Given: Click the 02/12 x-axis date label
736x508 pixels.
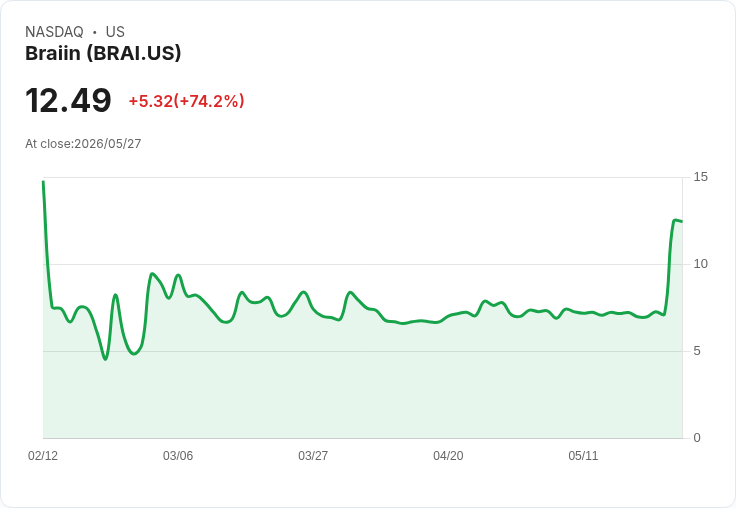Looking at the screenshot, I should (x=43, y=455).
